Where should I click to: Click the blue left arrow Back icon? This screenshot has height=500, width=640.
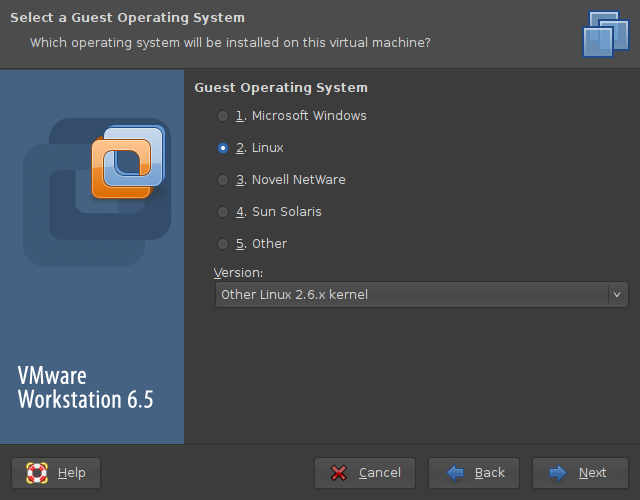tap(455, 473)
